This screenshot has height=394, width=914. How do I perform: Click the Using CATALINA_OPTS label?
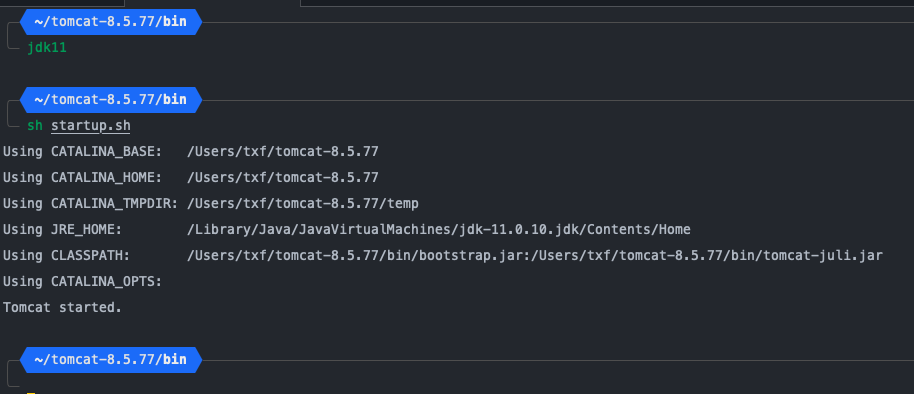click(x=82, y=282)
